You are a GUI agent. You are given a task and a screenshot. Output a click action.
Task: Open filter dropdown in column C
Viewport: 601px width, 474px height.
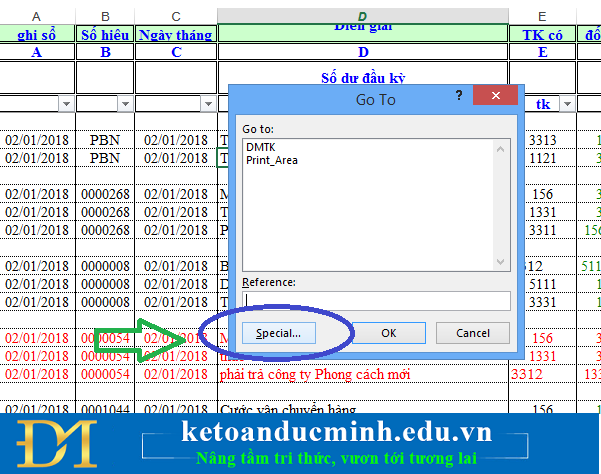[208, 104]
